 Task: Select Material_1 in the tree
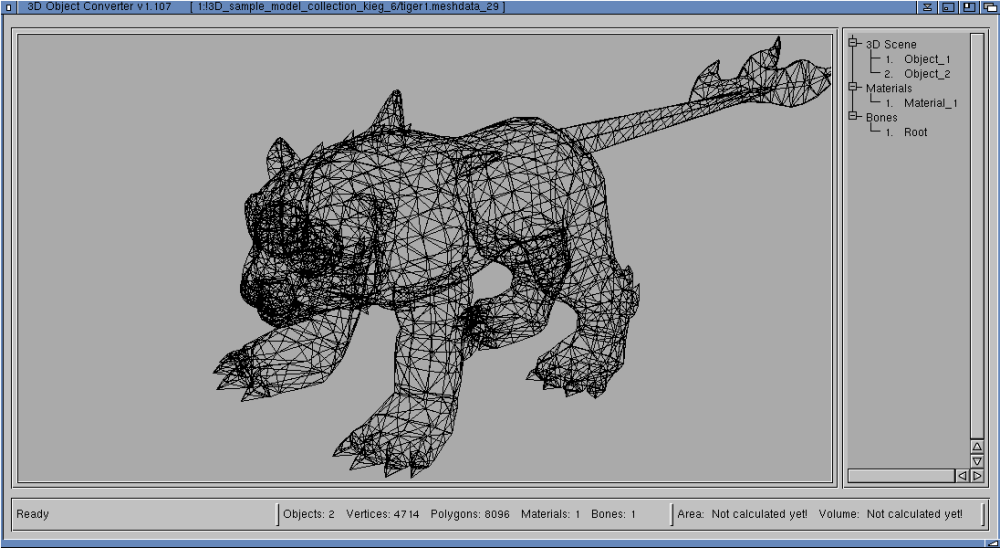pos(930,103)
